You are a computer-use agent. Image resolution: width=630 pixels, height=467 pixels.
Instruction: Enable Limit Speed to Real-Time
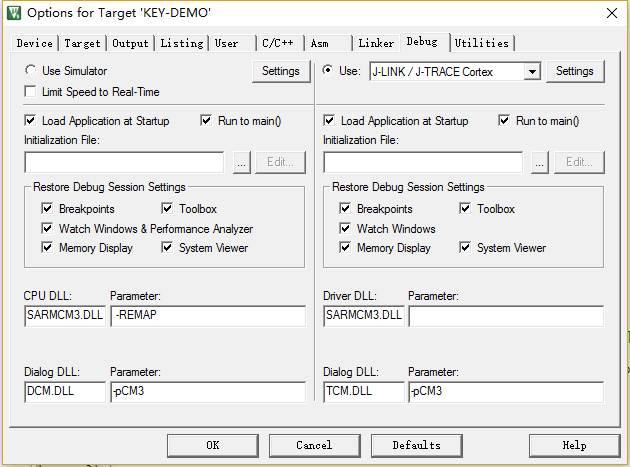click(30, 92)
